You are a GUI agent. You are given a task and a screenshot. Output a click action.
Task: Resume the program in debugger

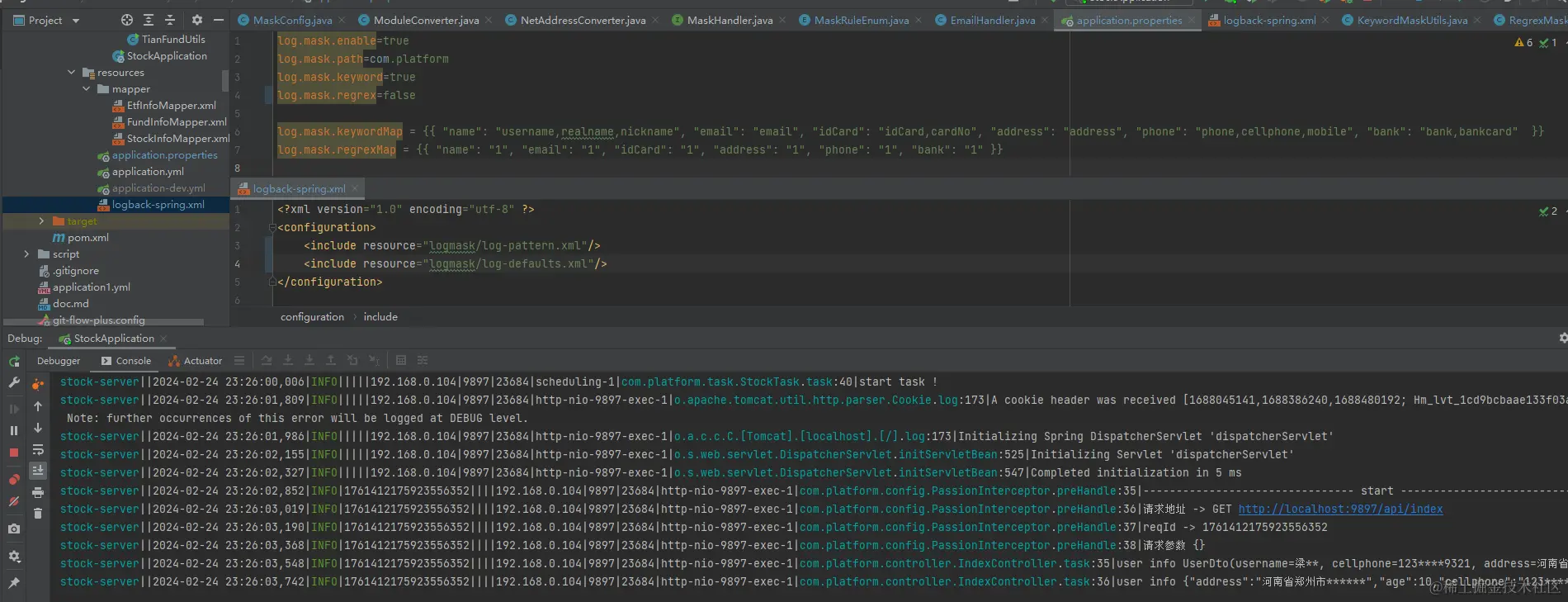pyautogui.click(x=14, y=409)
